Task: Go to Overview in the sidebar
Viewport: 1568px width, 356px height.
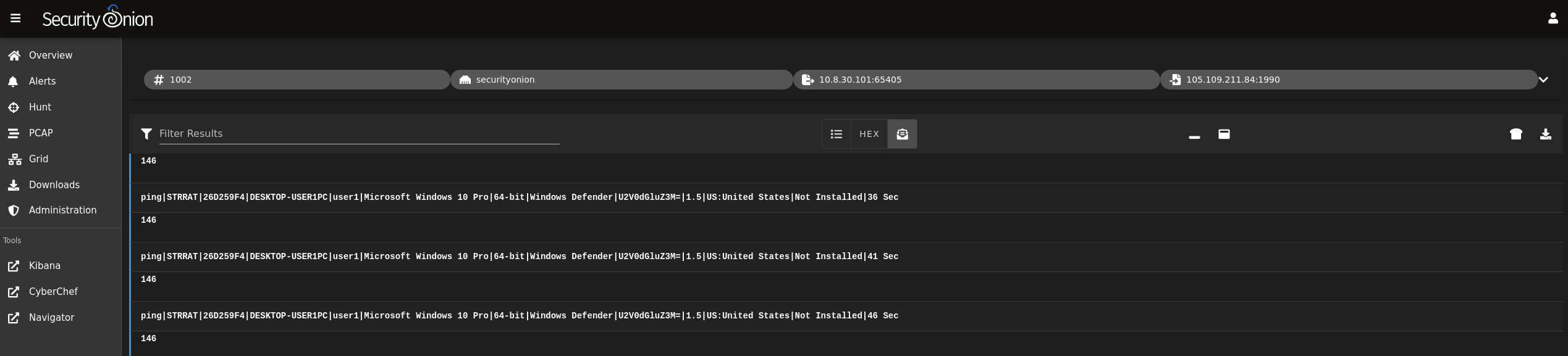Action: click(61, 56)
